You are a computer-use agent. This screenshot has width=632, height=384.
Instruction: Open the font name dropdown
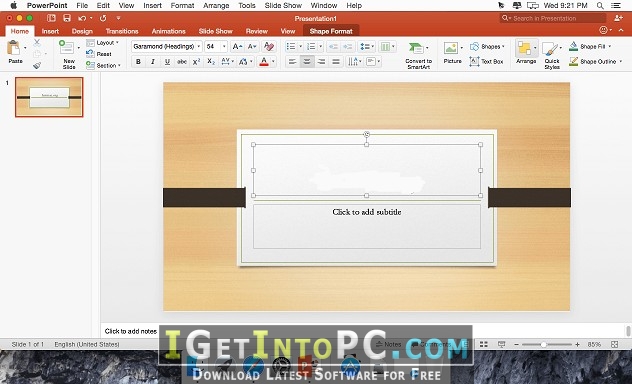166,47
